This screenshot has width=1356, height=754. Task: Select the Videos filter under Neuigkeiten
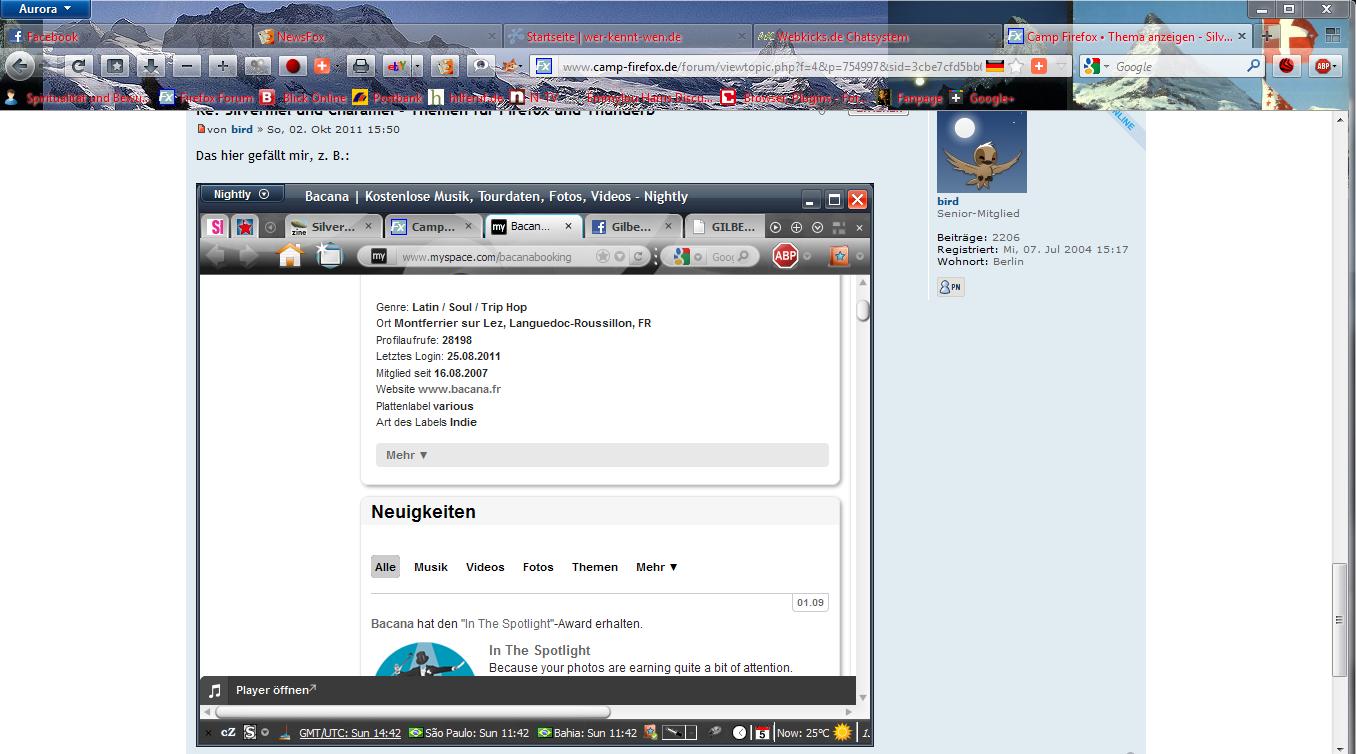(x=485, y=567)
